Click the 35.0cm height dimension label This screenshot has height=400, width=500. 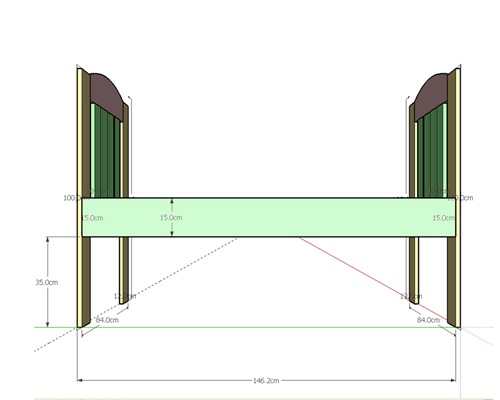click(x=47, y=282)
